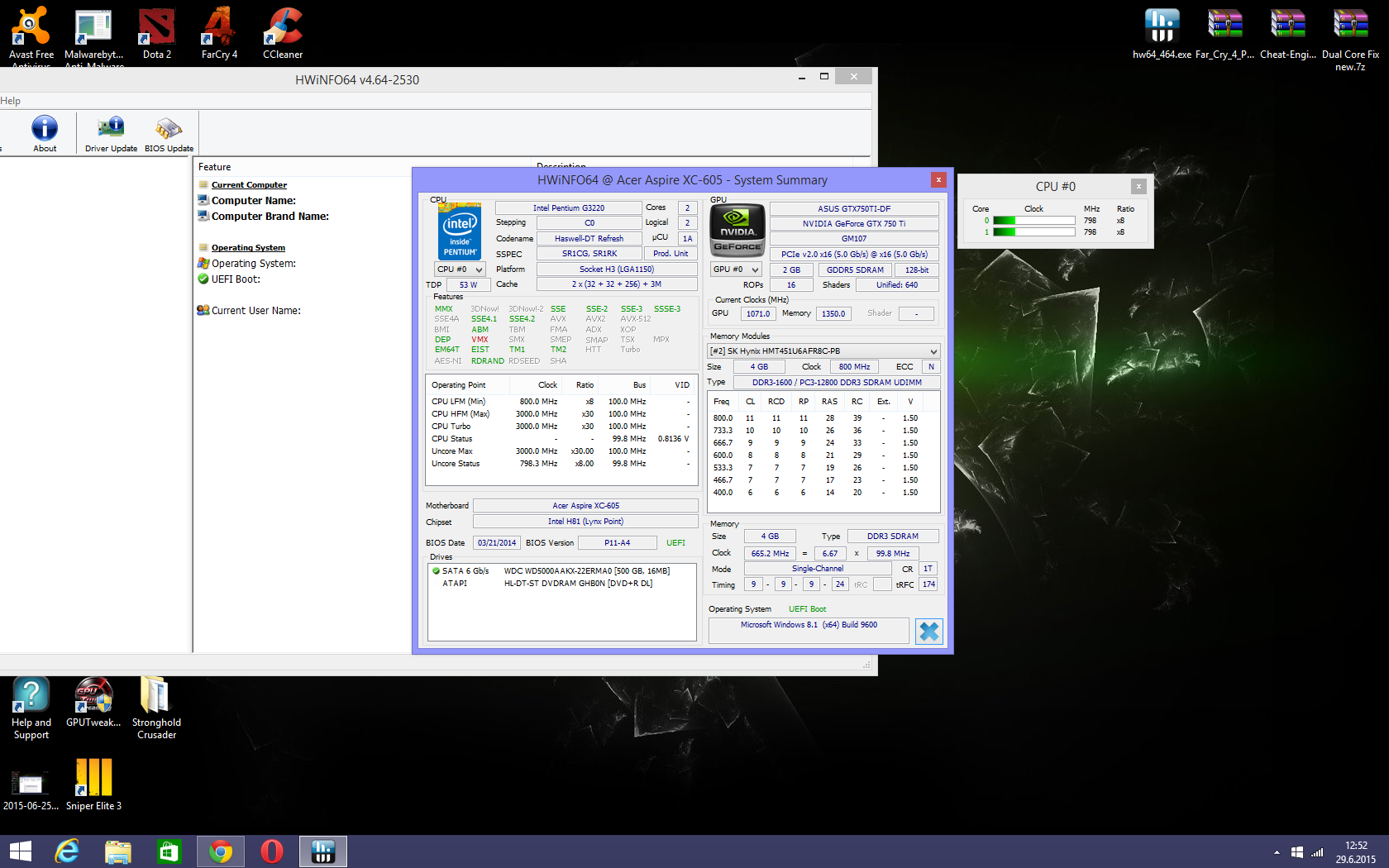Click the DDR3-1600 memory type field

tap(837, 383)
